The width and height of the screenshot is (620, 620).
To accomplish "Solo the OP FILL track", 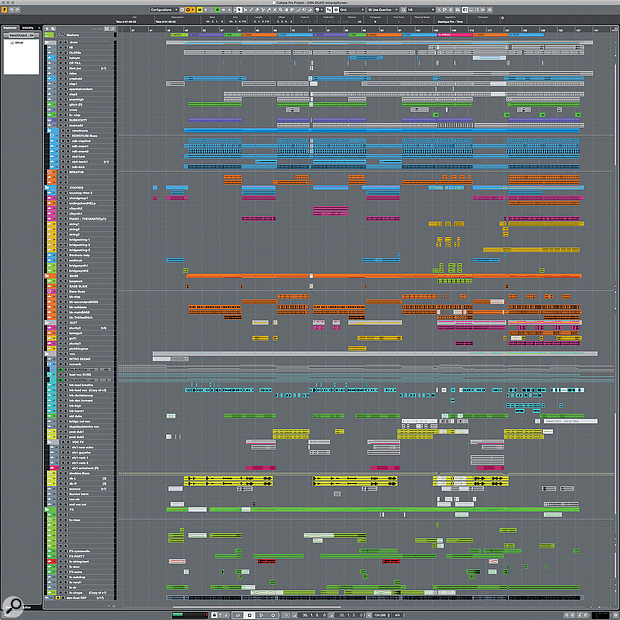I will click(66, 63).
